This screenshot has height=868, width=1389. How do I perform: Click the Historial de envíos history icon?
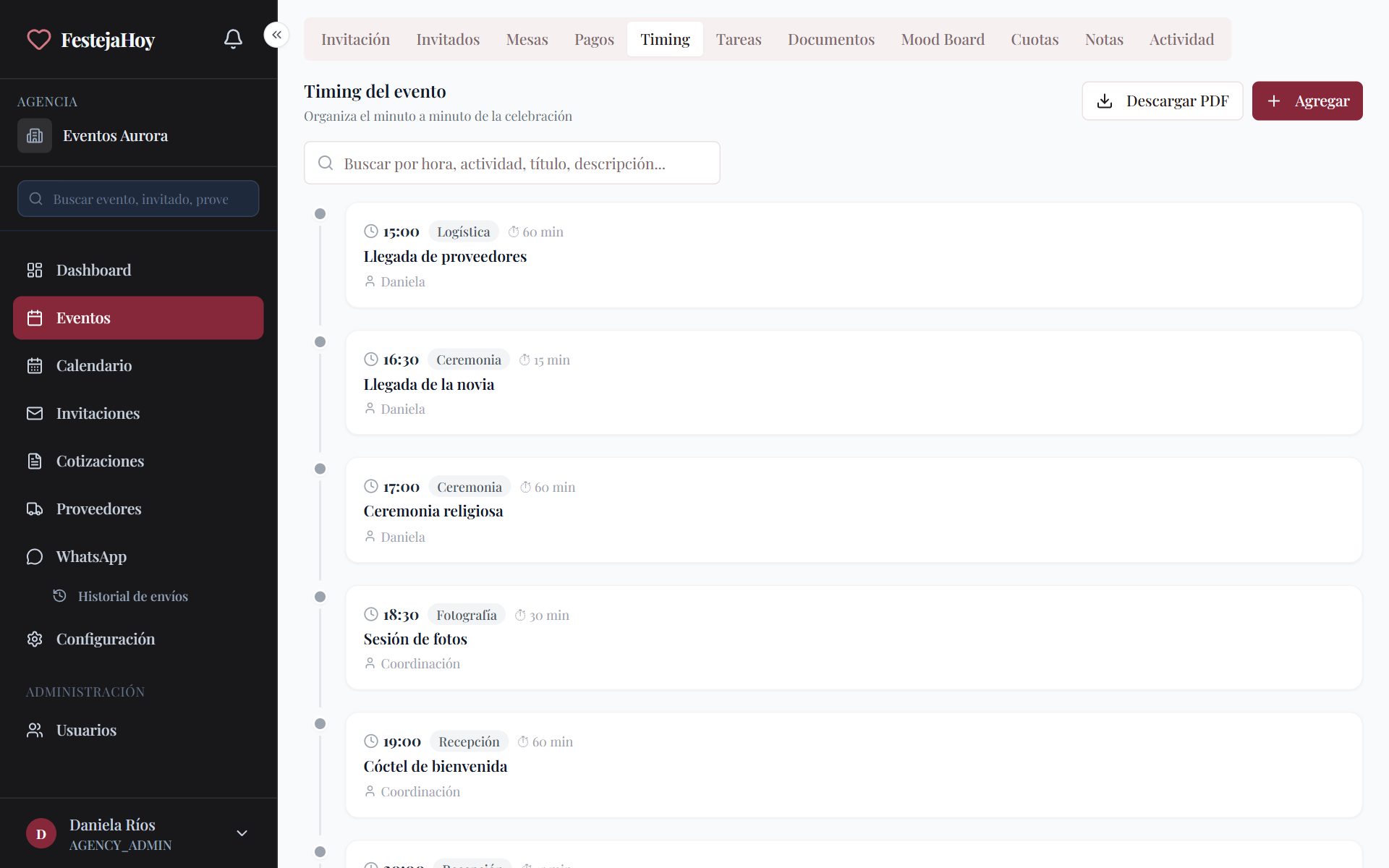click(x=60, y=595)
